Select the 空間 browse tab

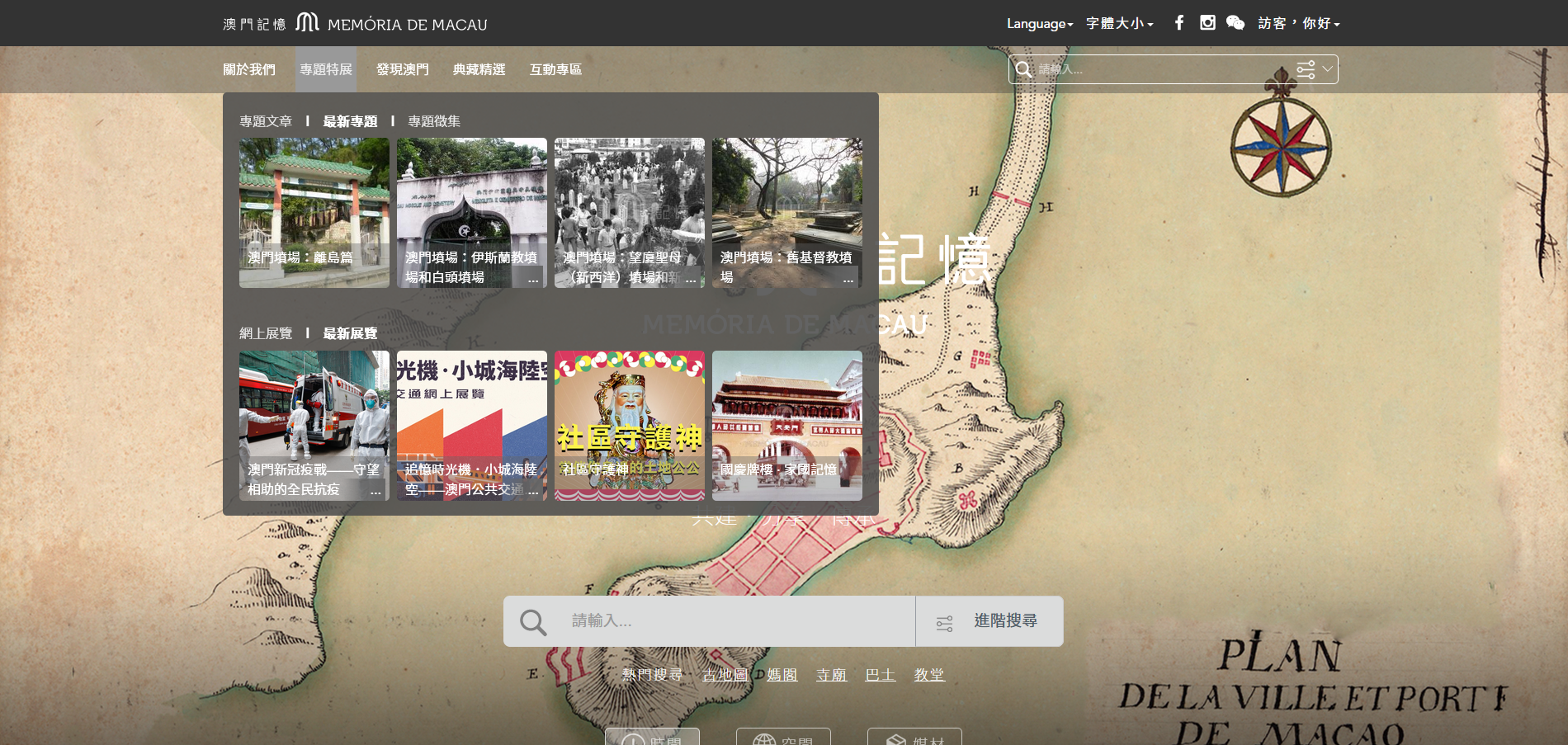point(783,737)
